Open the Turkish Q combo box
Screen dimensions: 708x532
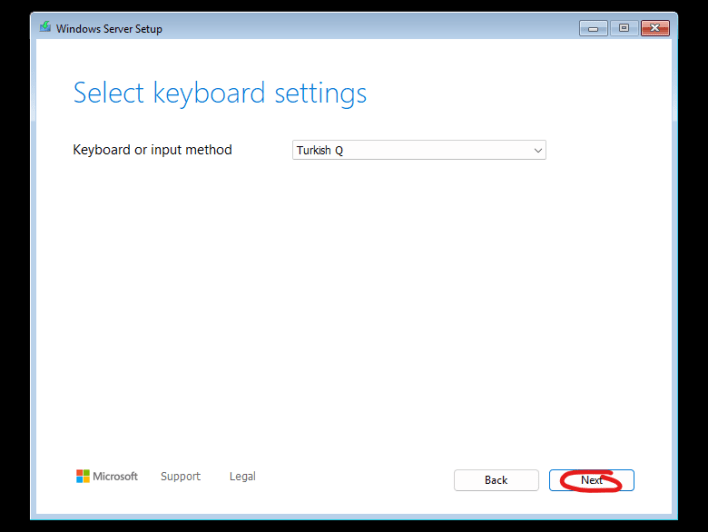point(419,150)
